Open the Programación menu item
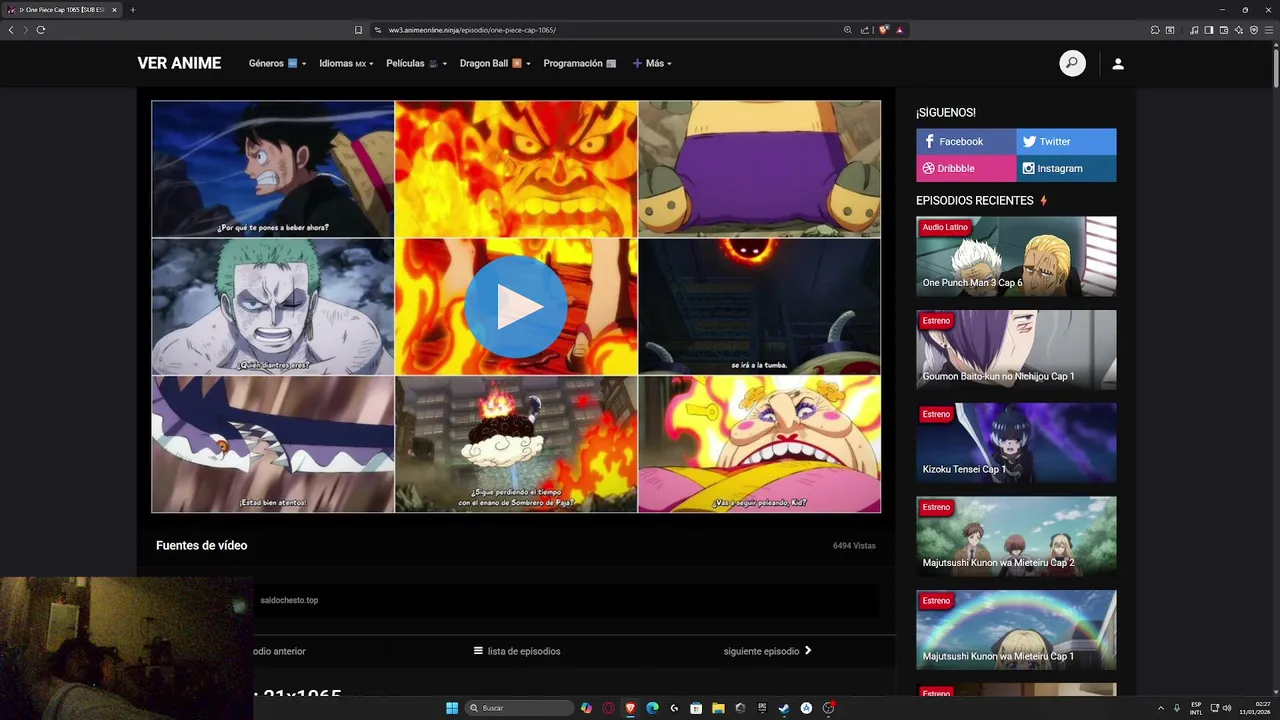The image size is (1280, 720). (x=580, y=63)
